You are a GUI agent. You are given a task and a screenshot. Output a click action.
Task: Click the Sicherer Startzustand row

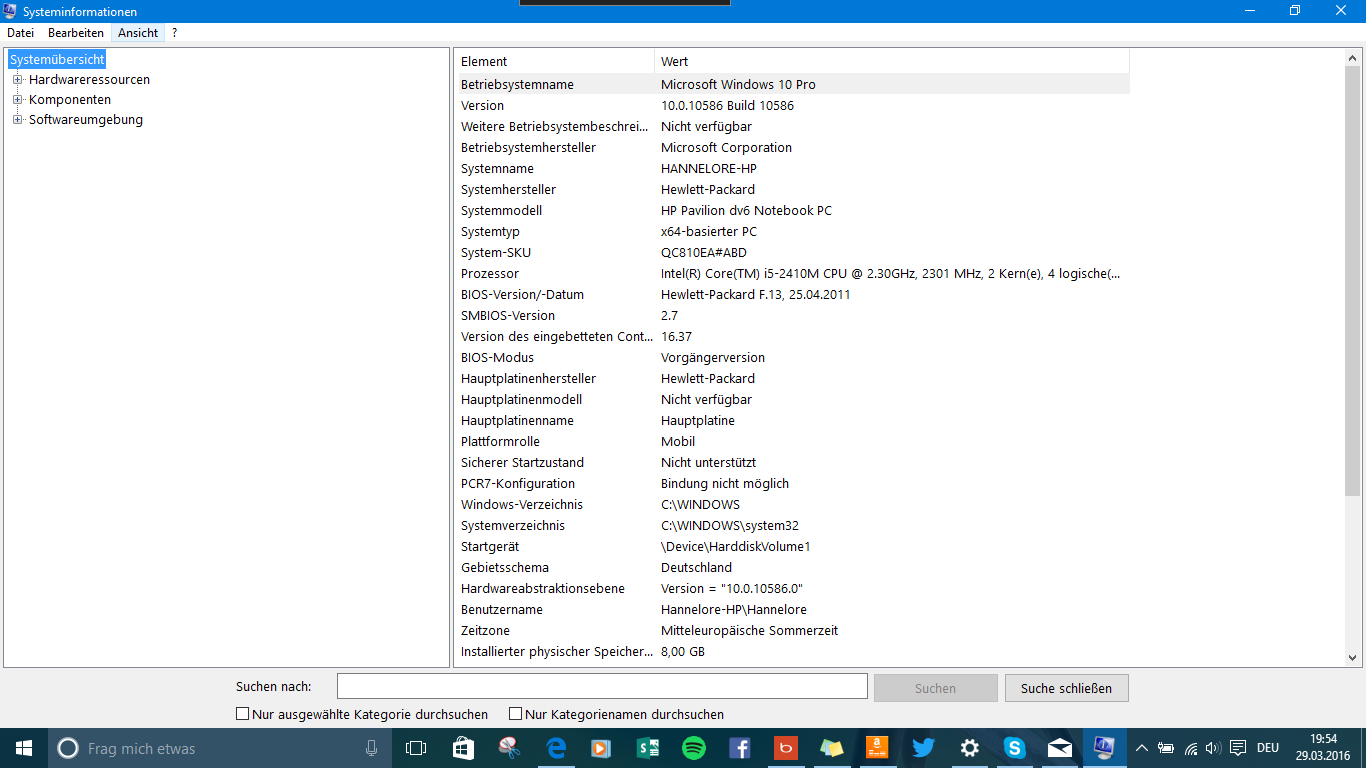click(793, 463)
